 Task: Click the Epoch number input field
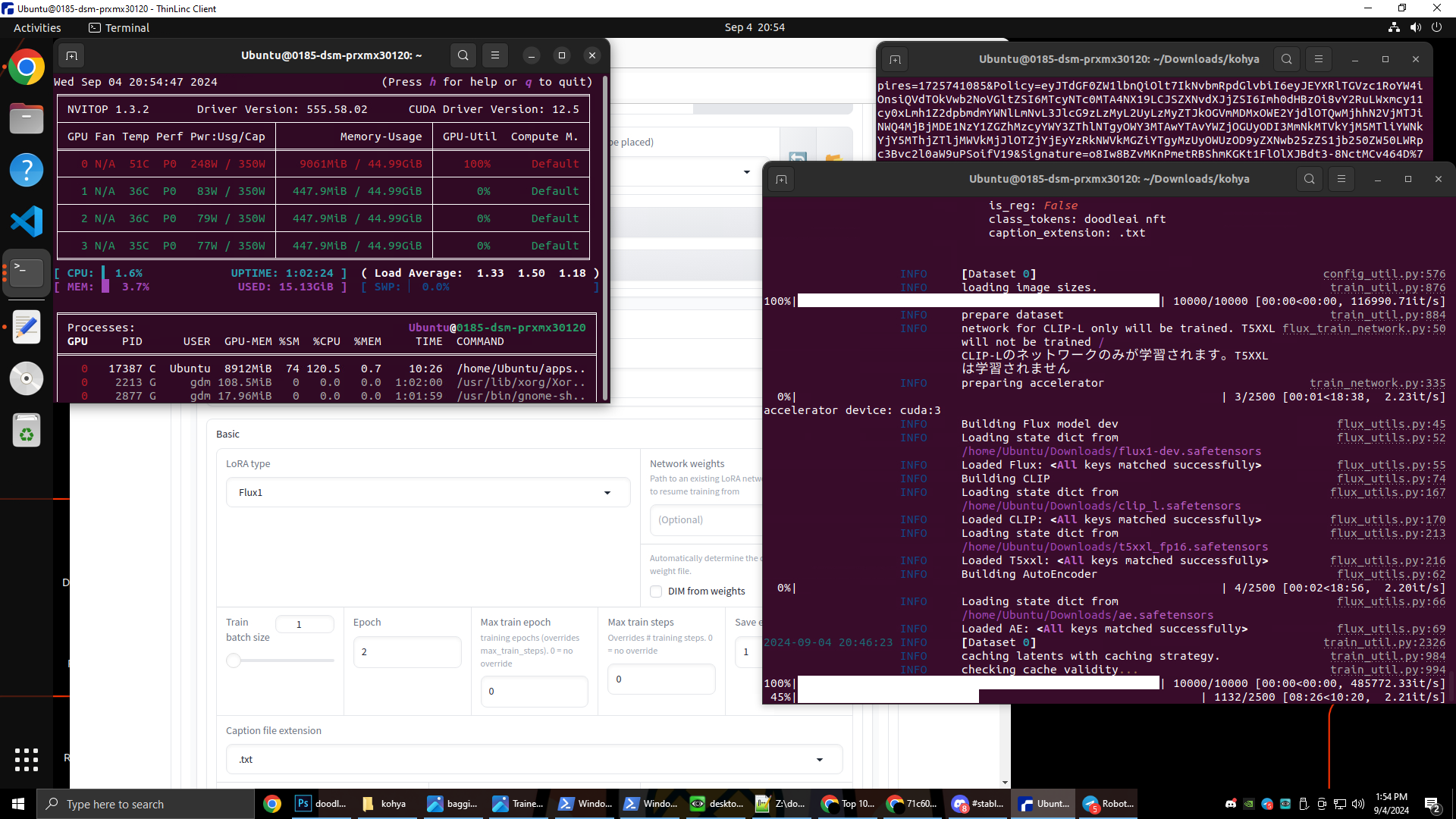pos(406,652)
